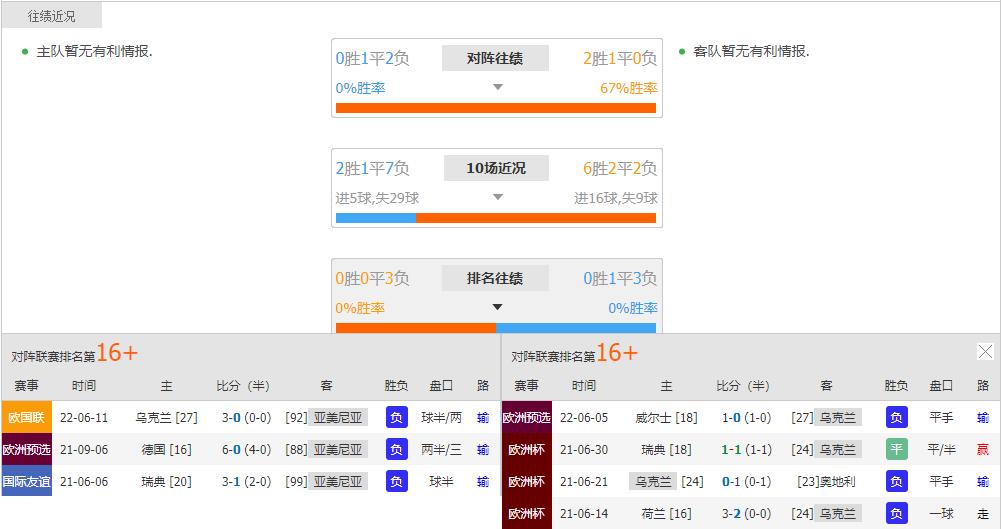Click 负 badge in 荷兰 3-2 row
This screenshot has height=529, width=1001.
coord(896,513)
